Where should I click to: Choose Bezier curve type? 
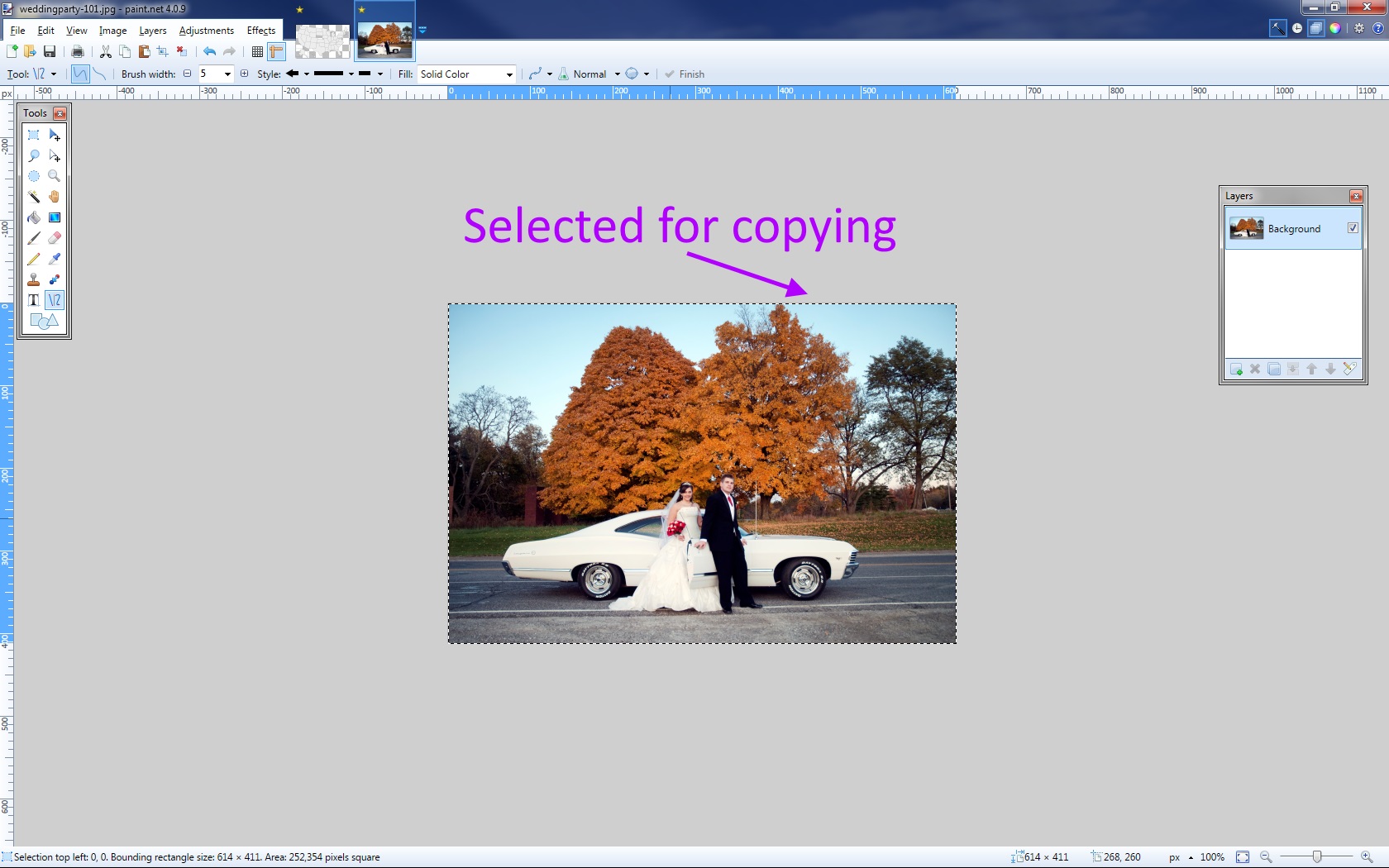pos(99,74)
